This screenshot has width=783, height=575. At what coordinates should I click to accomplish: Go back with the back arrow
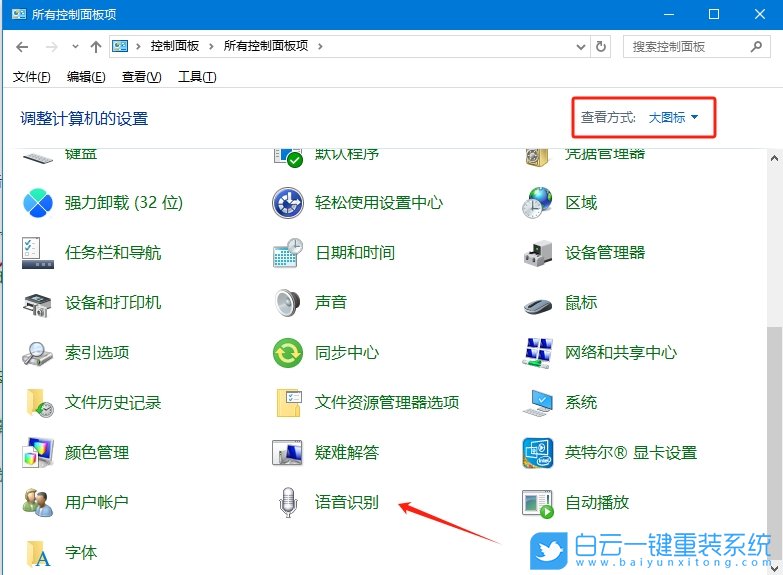tap(22, 47)
